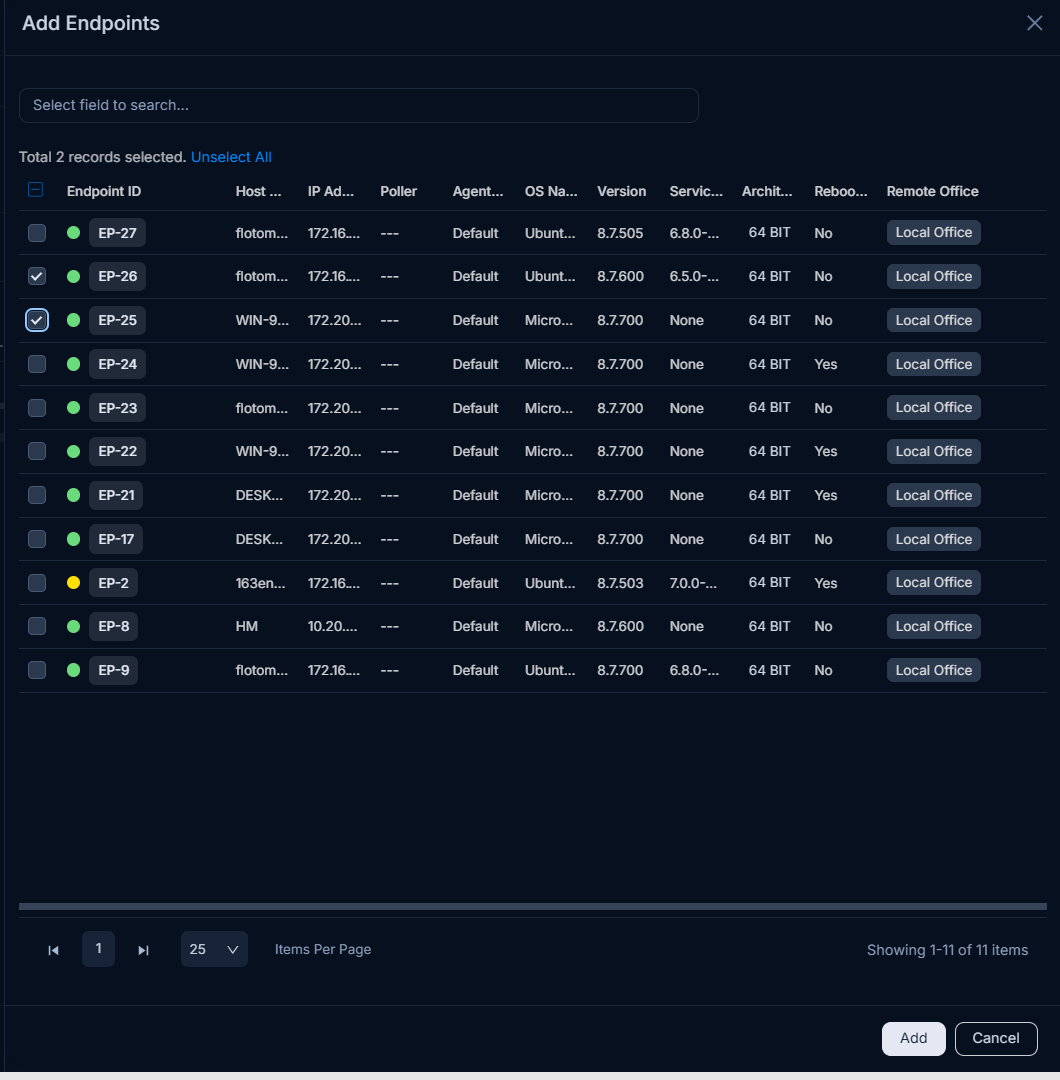Viewport: 1060px width, 1080px height.
Task: Click the EP-27 endpoint ID tag
Action: [x=117, y=233]
